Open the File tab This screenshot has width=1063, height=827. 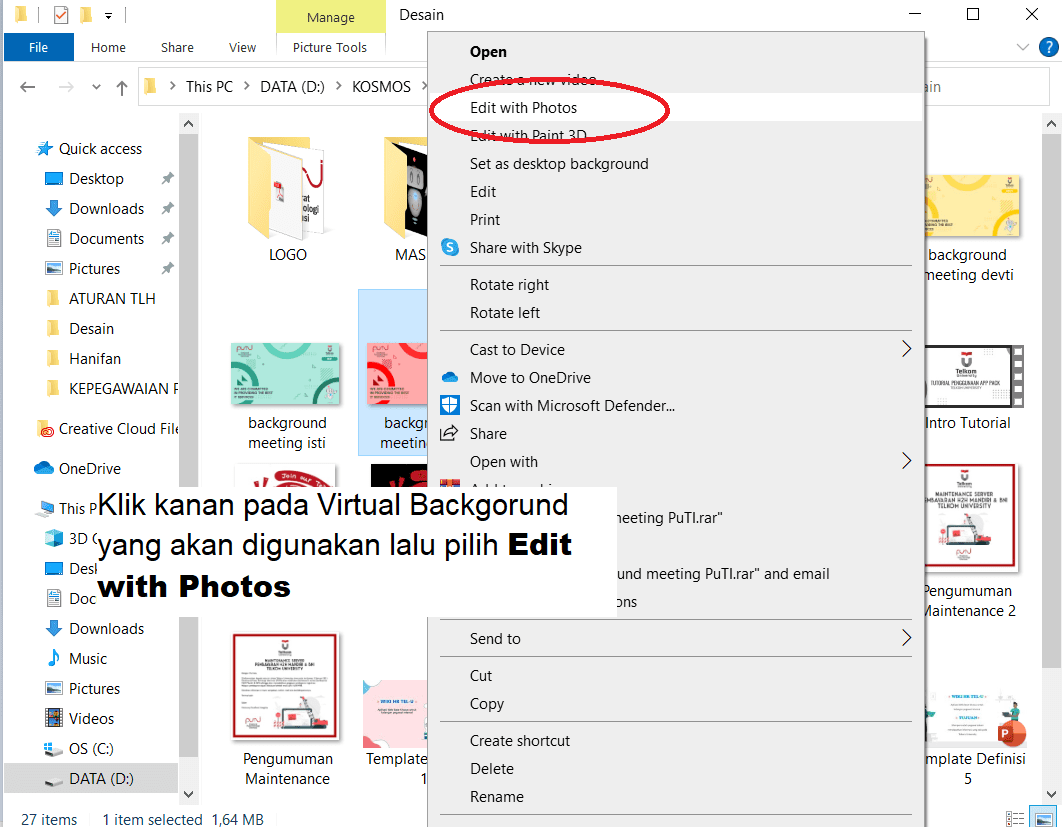tap(38, 47)
